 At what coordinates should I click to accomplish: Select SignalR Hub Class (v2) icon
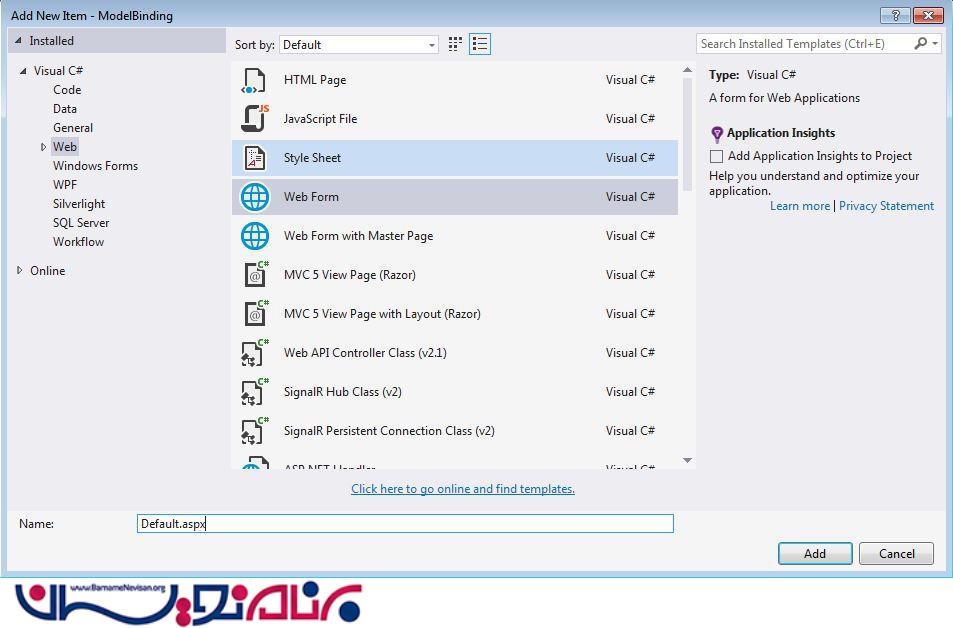coord(255,392)
